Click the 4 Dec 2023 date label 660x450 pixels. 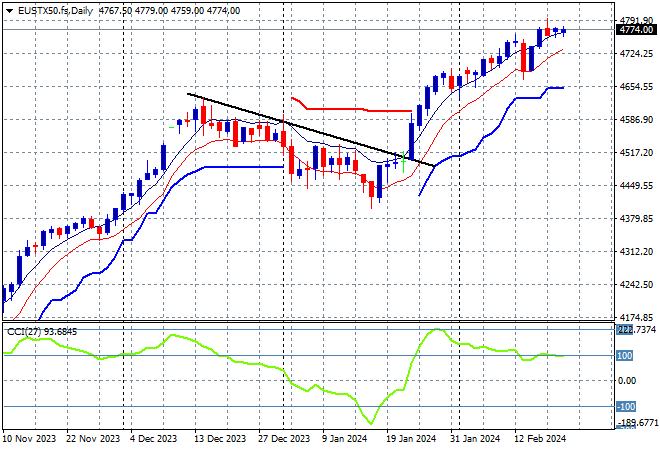coord(154,439)
